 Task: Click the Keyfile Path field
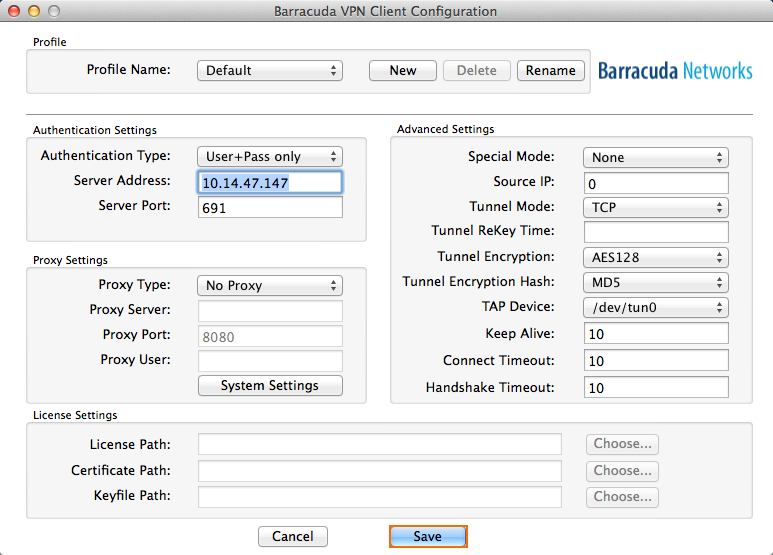[380, 497]
